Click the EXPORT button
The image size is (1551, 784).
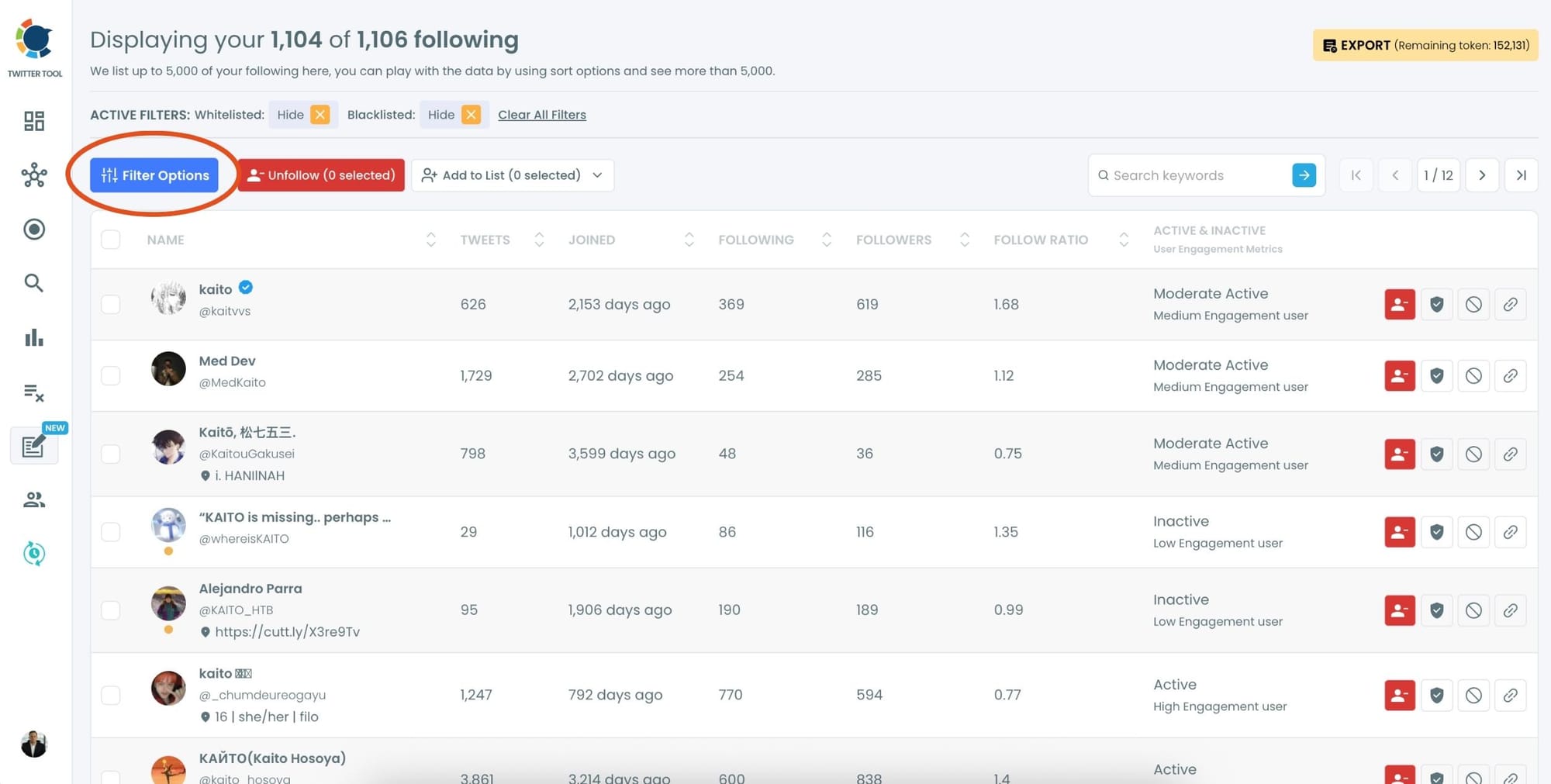tap(1425, 45)
